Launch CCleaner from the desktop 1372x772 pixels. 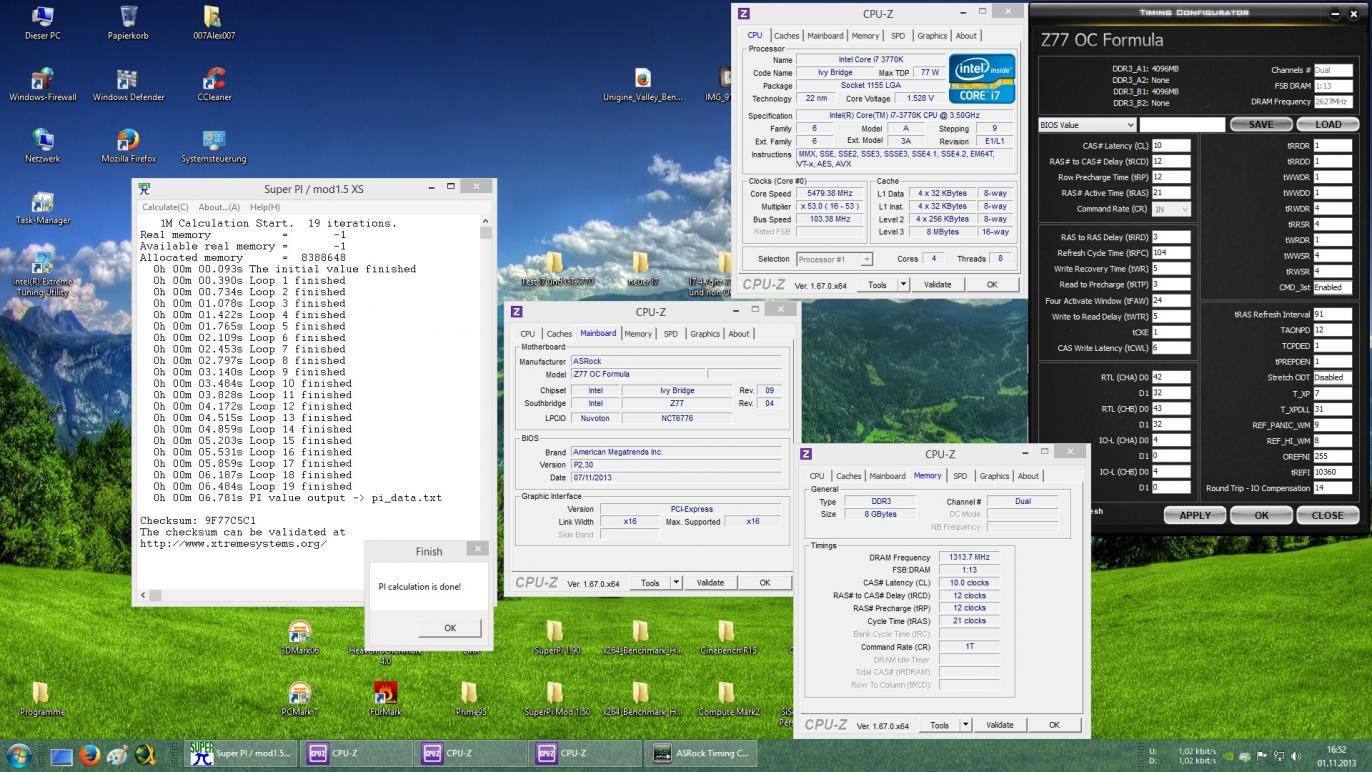214,84
